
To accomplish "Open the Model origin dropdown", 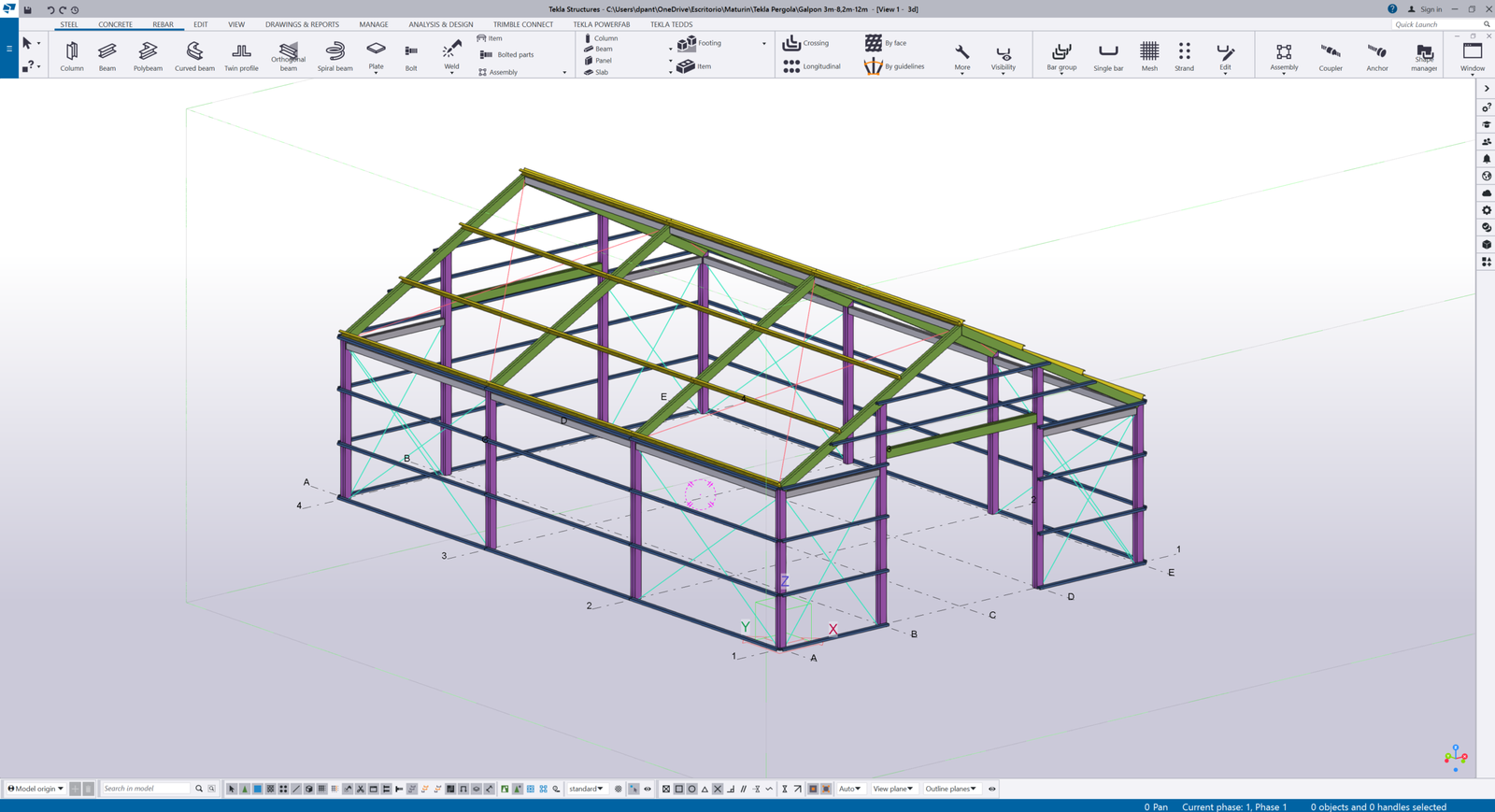I will tap(36, 789).
